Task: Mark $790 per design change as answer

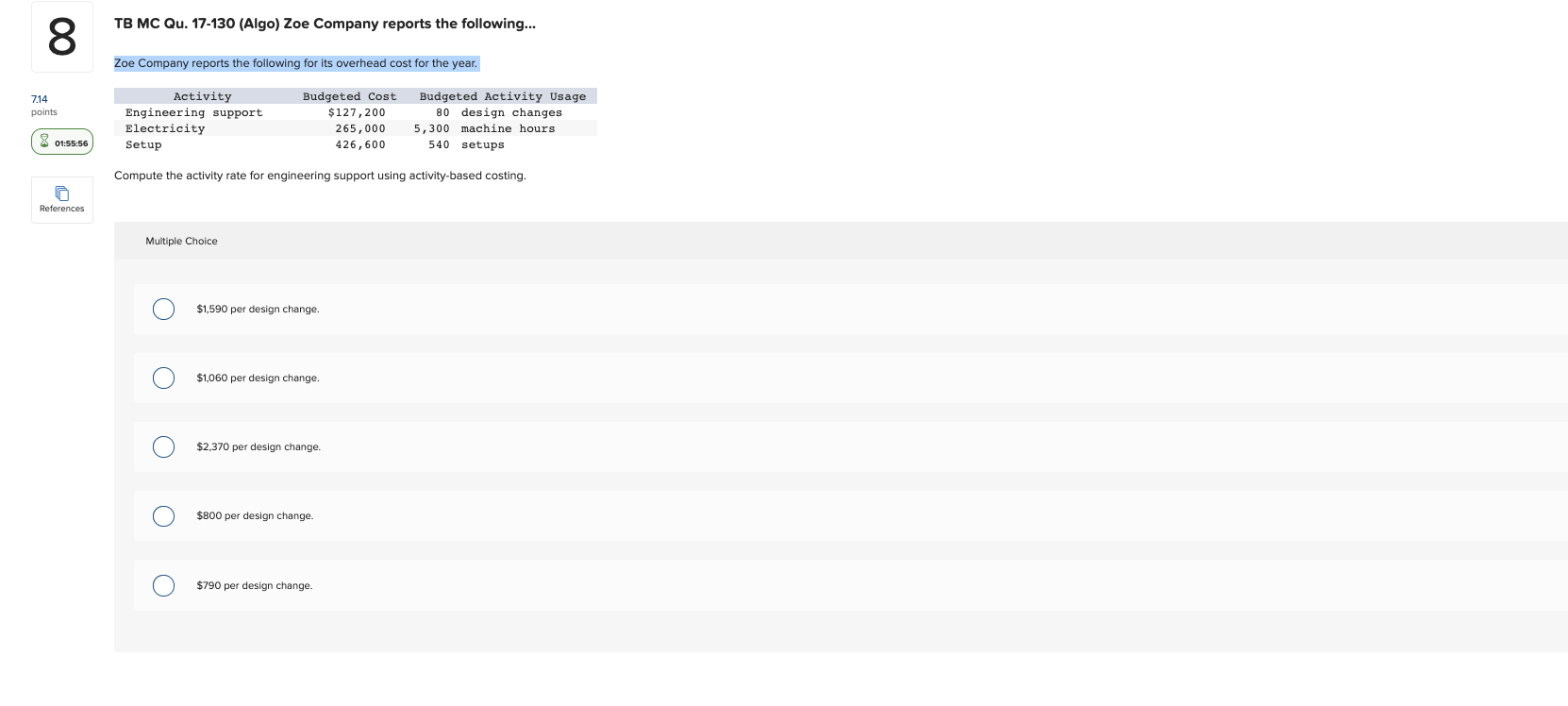Action: pyautogui.click(x=163, y=585)
